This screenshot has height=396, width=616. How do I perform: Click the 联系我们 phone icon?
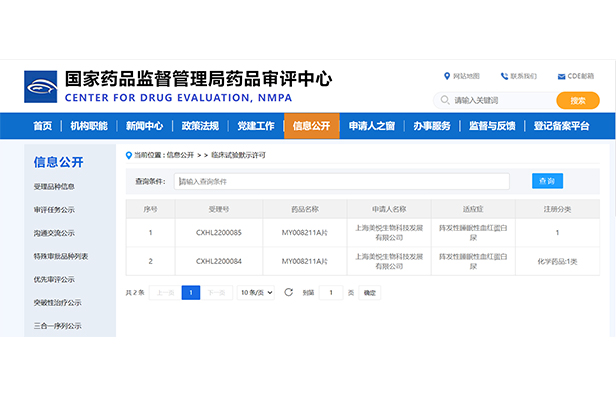point(504,76)
